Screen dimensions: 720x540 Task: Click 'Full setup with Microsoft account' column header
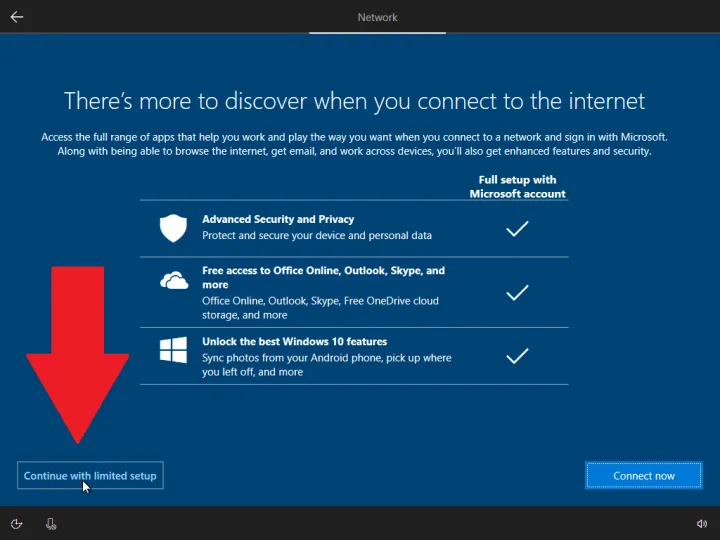click(517, 187)
